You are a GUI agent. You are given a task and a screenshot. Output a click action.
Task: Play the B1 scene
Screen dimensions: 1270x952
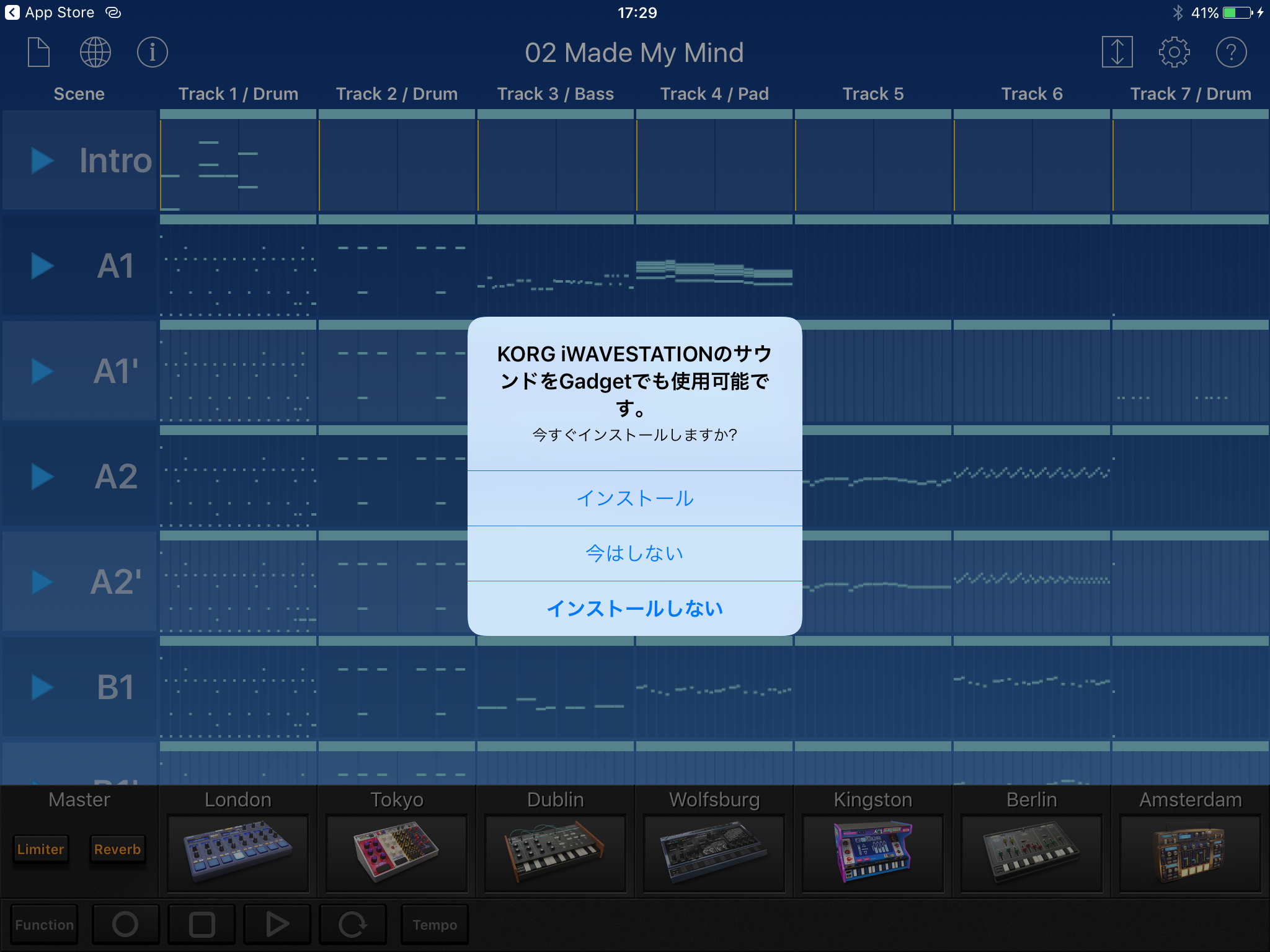pos(42,687)
